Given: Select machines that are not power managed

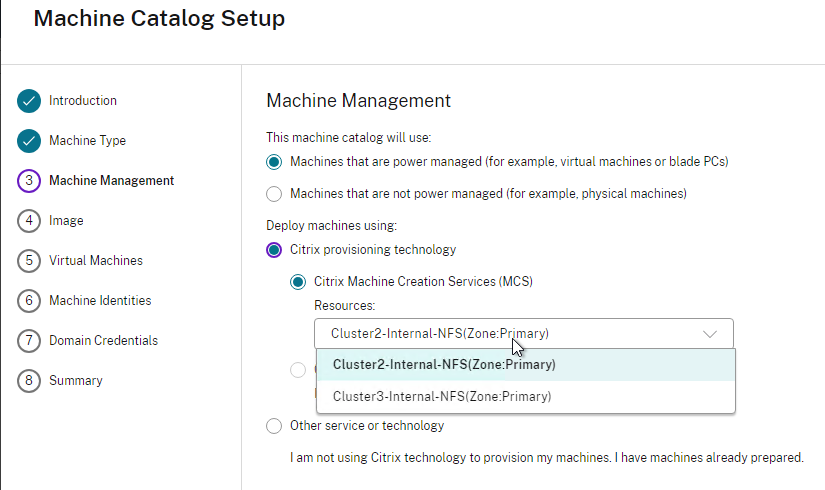Looking at the screenshot, I should tap(274, 194).
